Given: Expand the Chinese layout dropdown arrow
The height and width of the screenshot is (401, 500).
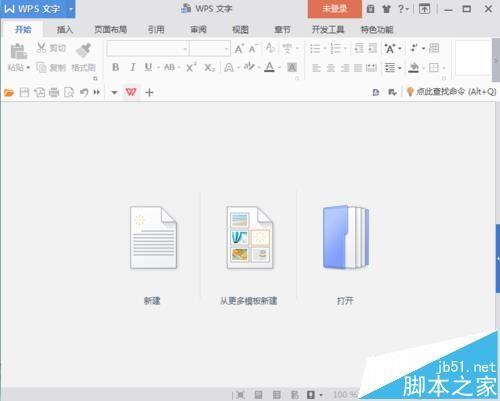Looking at the screenshot, I should 400,49.
